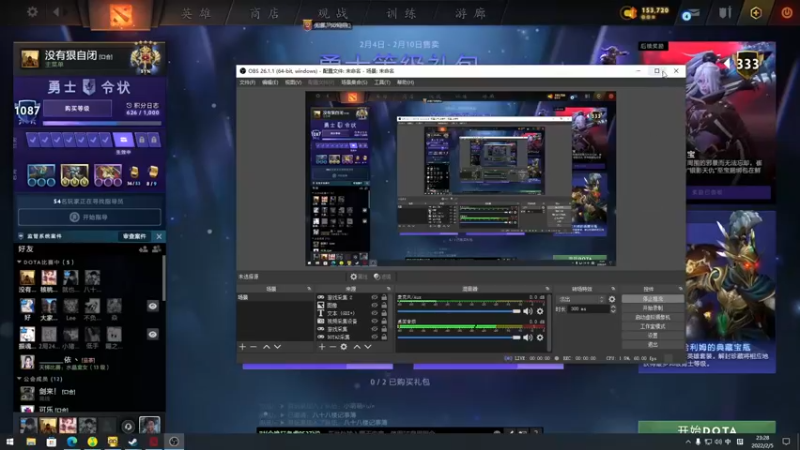
Task: Move the scene down in the scenes list
Action: [x=278, y=347]
